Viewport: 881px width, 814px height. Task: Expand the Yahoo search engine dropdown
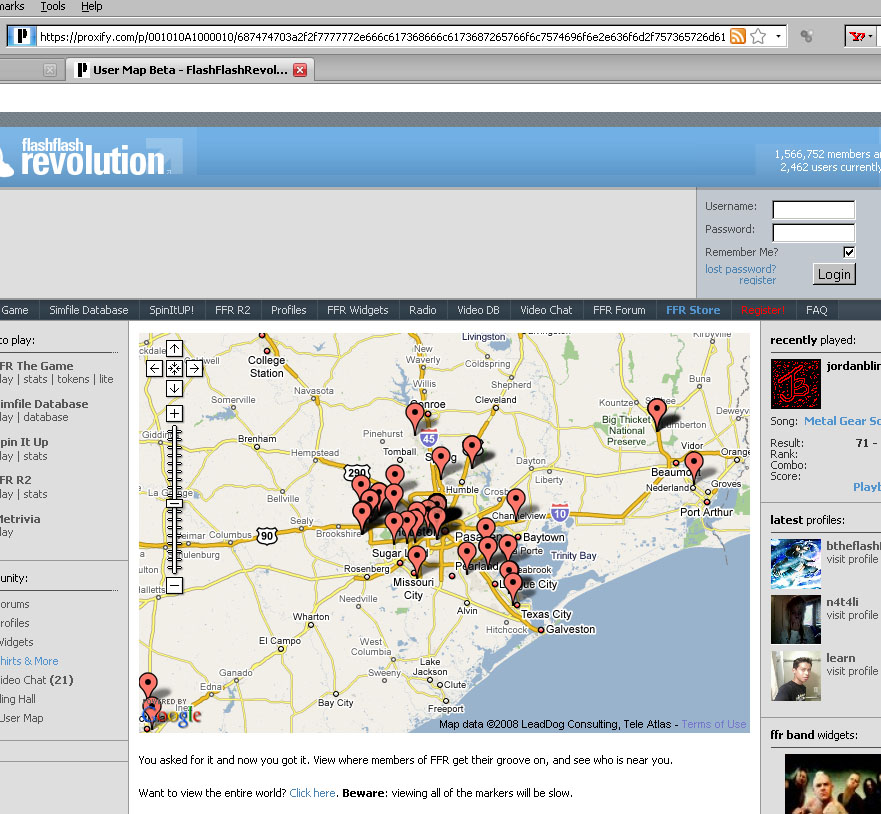coord(870,37)
